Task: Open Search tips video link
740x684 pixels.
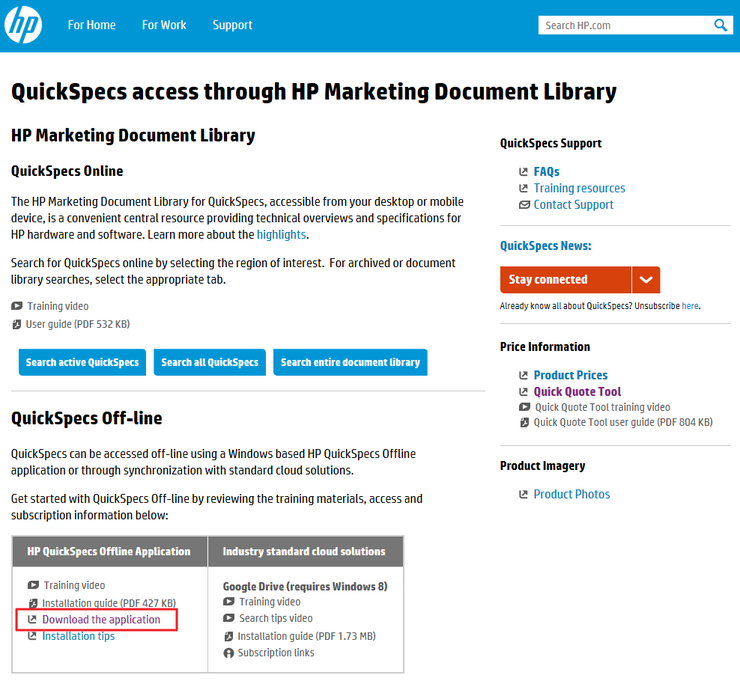Action: pyautogui.click(x=276, y=618)
